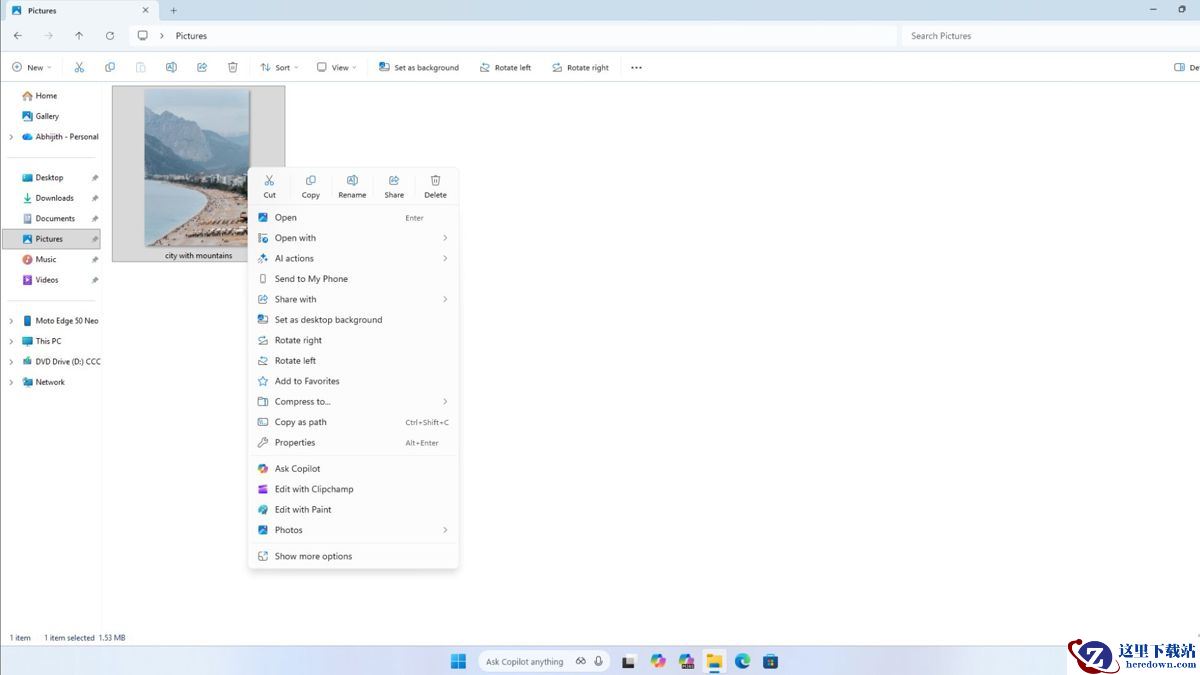Select Set as desktop background menu entry
Screen dimensions: 1200x675
328,320
